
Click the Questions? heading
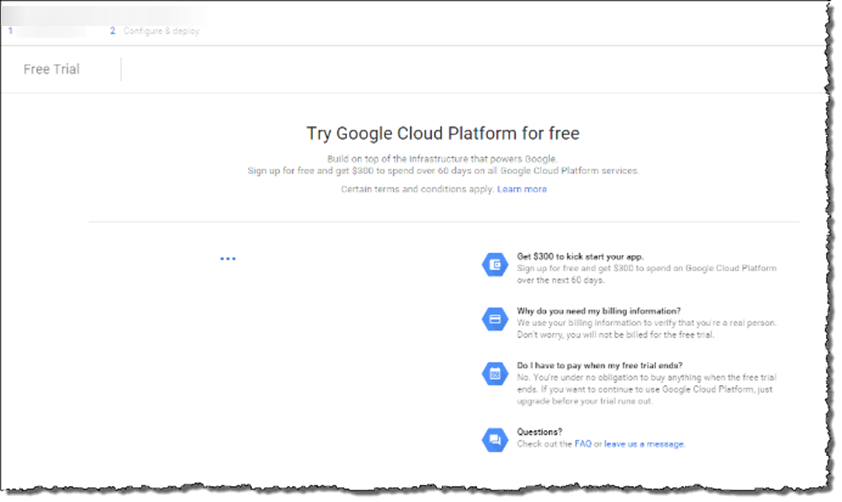point(540,432)
